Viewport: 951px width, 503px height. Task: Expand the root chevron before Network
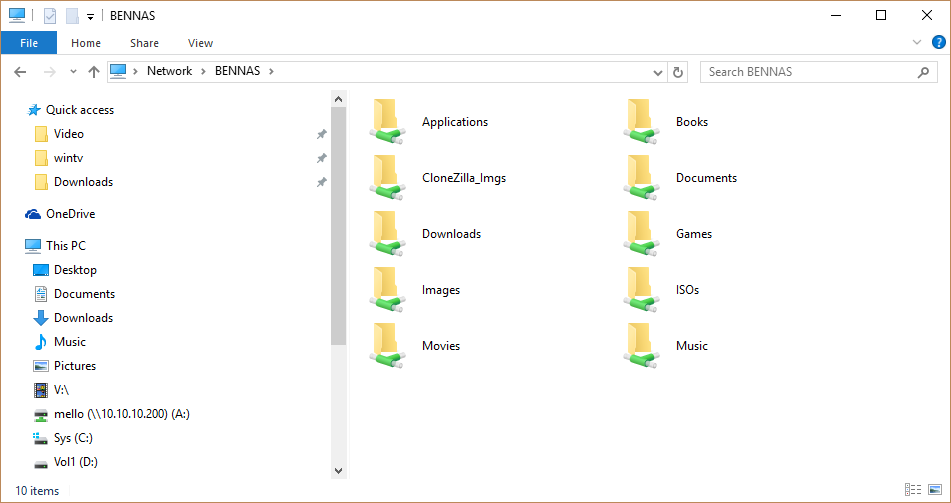(136, 71)
